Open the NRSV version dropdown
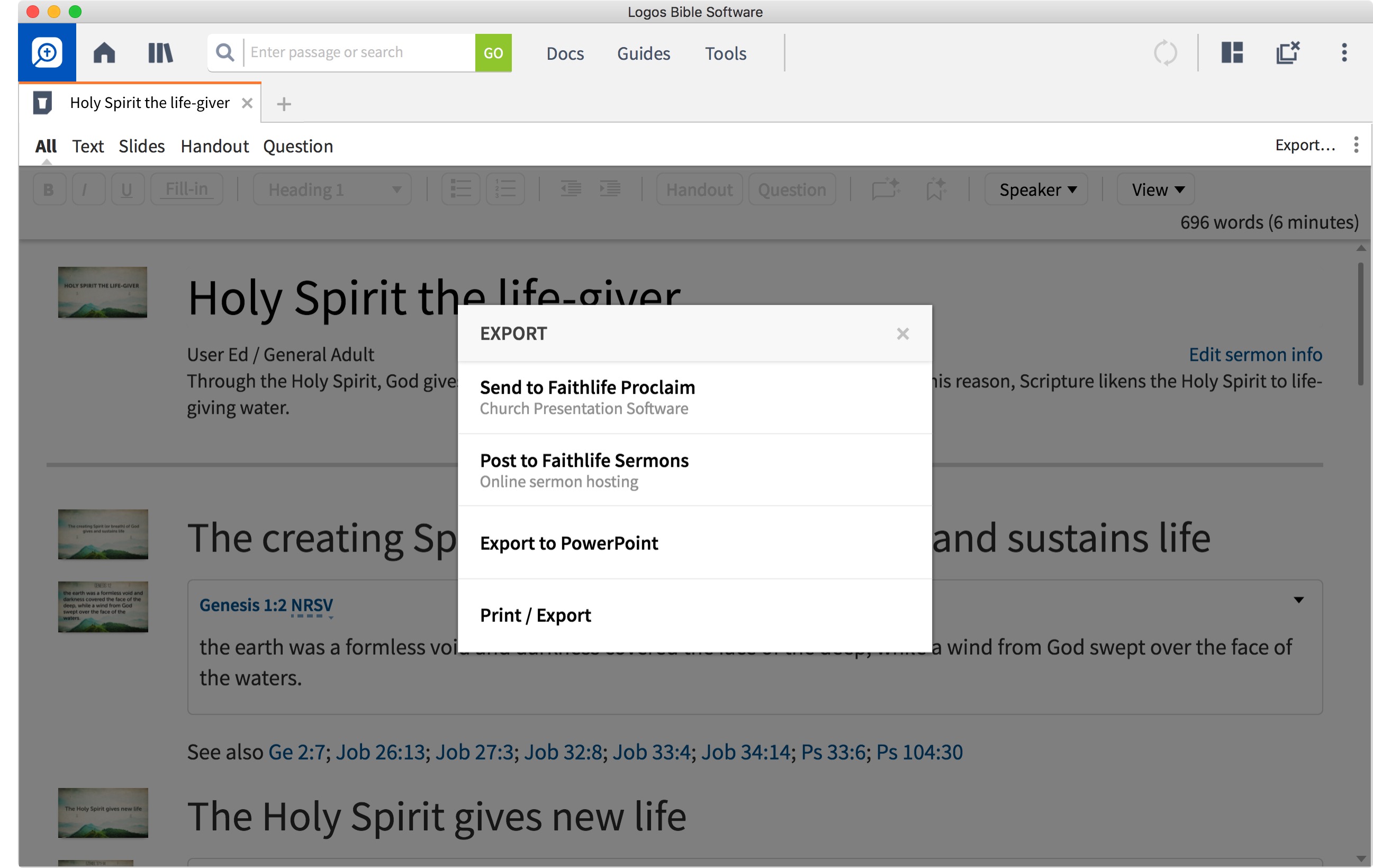The width and height of the screenshot is (1373, 868). [312, 605]
